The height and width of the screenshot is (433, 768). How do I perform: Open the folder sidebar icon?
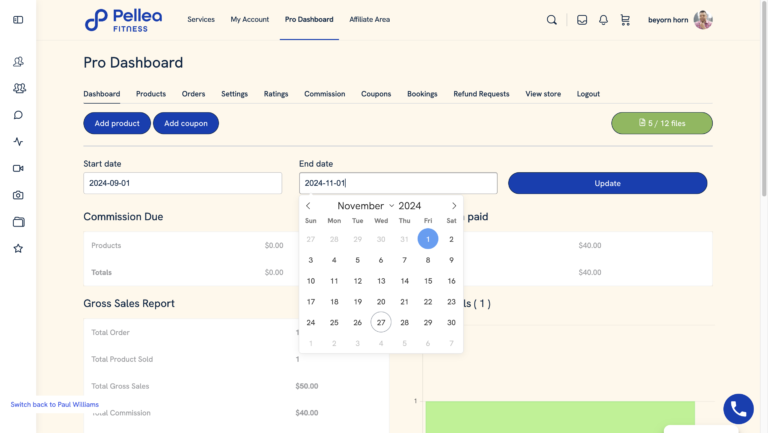click(x=18, y=222)
